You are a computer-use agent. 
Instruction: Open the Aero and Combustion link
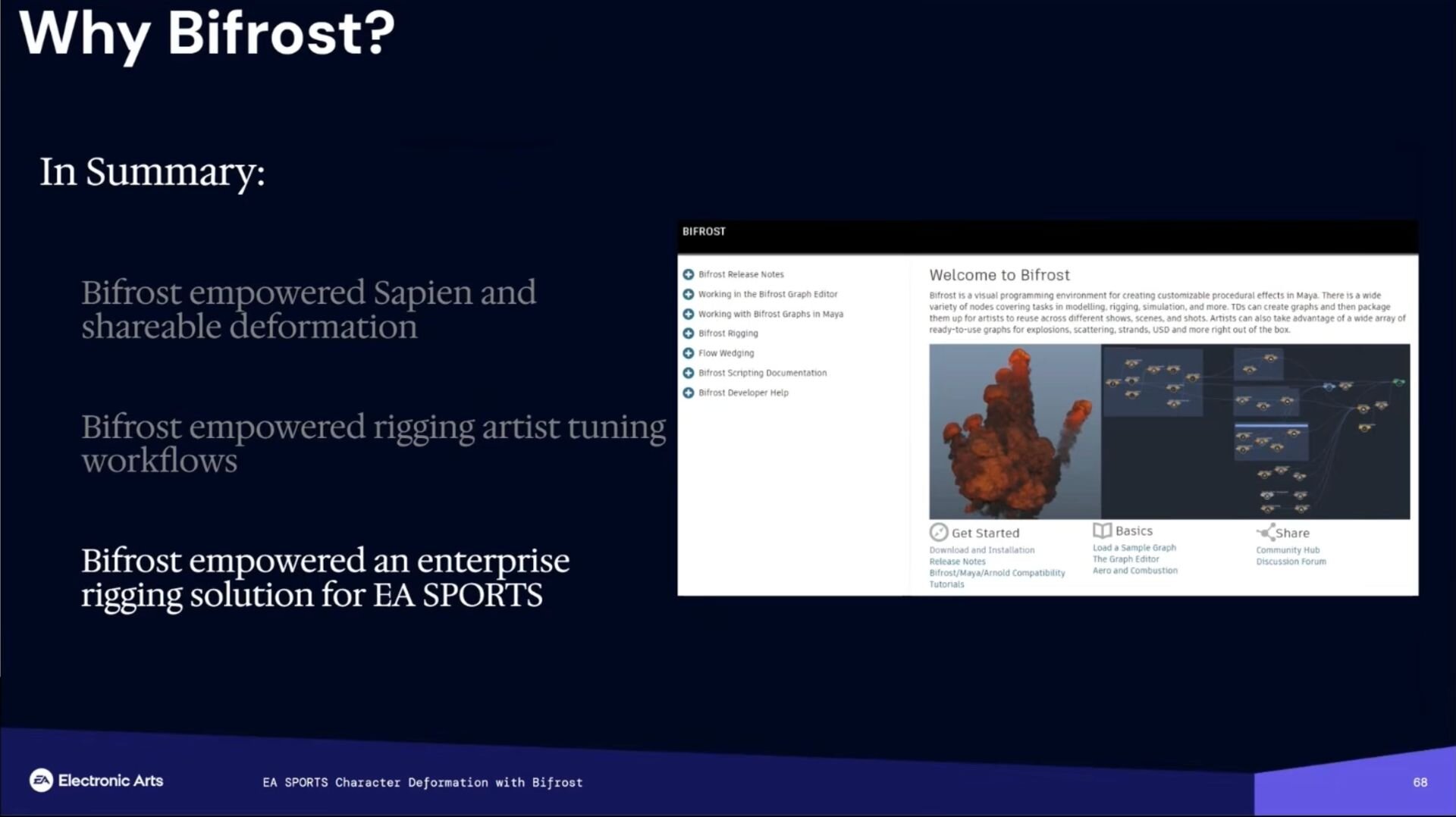point(1134,571)
